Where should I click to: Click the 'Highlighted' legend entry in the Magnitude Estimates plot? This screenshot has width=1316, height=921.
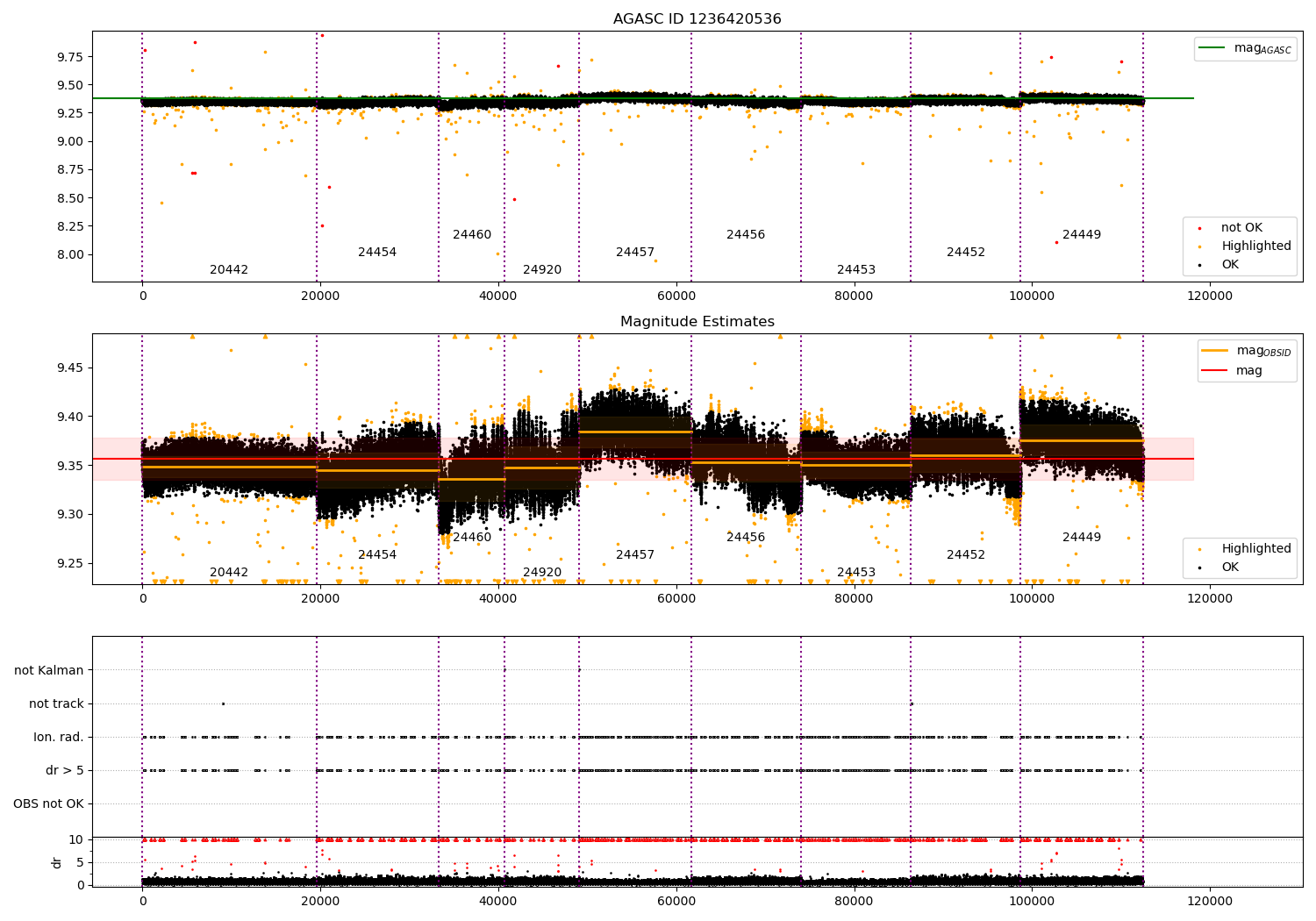(x=1256, y=549)
